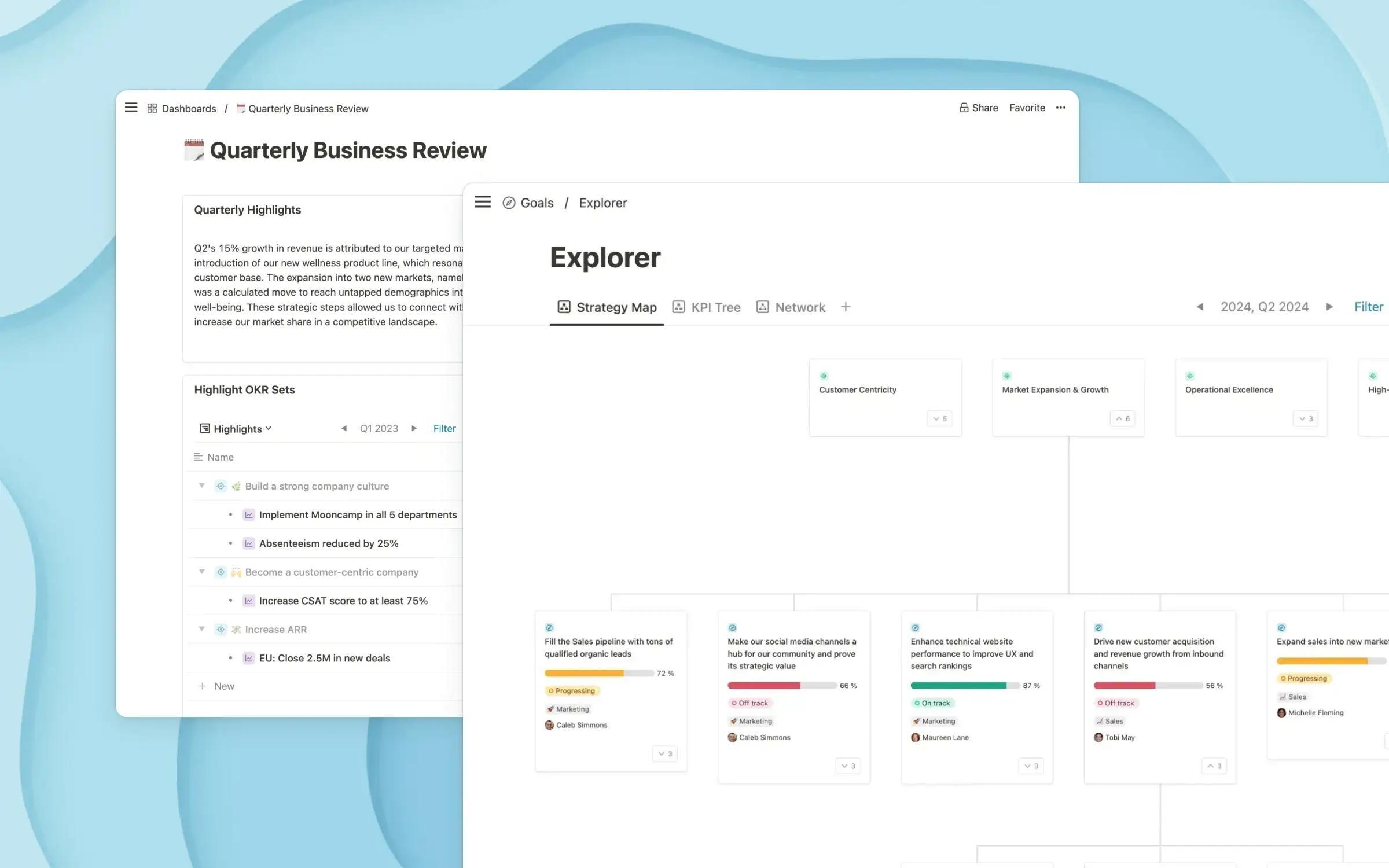This screenshot has height=868, width=1389.
Task: Click the Dashboards breadcrumb icon
Action: [152, 108]
